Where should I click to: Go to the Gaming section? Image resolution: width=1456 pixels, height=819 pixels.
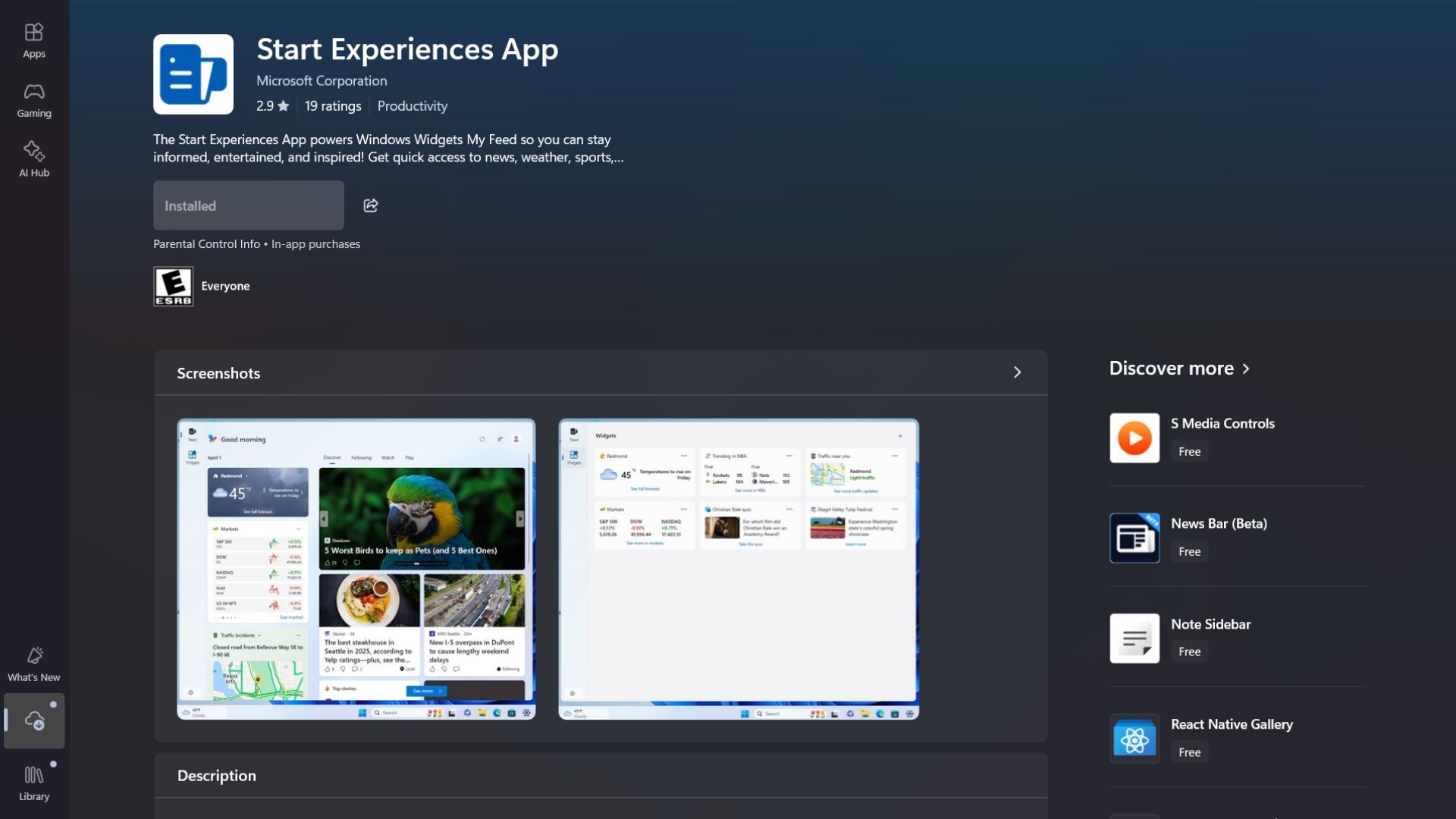[34, 100]
